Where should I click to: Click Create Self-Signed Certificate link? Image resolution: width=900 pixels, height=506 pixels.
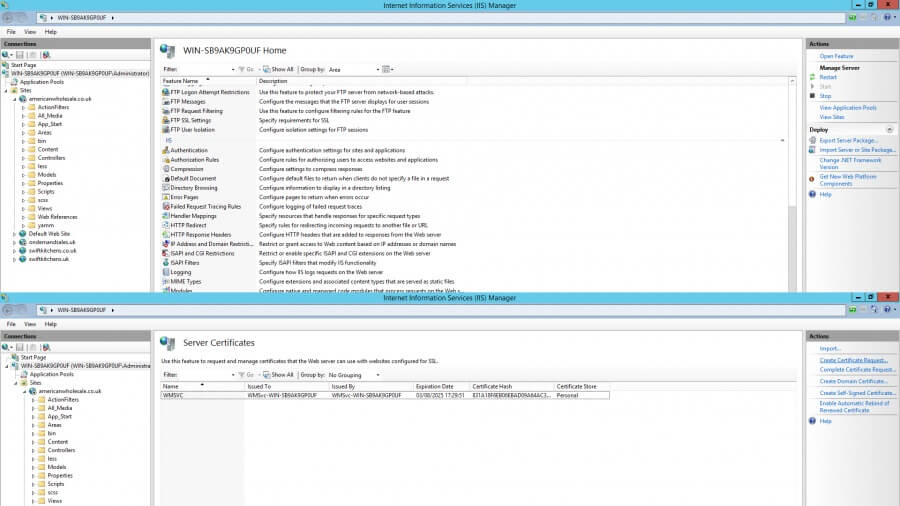pos(858,393)
